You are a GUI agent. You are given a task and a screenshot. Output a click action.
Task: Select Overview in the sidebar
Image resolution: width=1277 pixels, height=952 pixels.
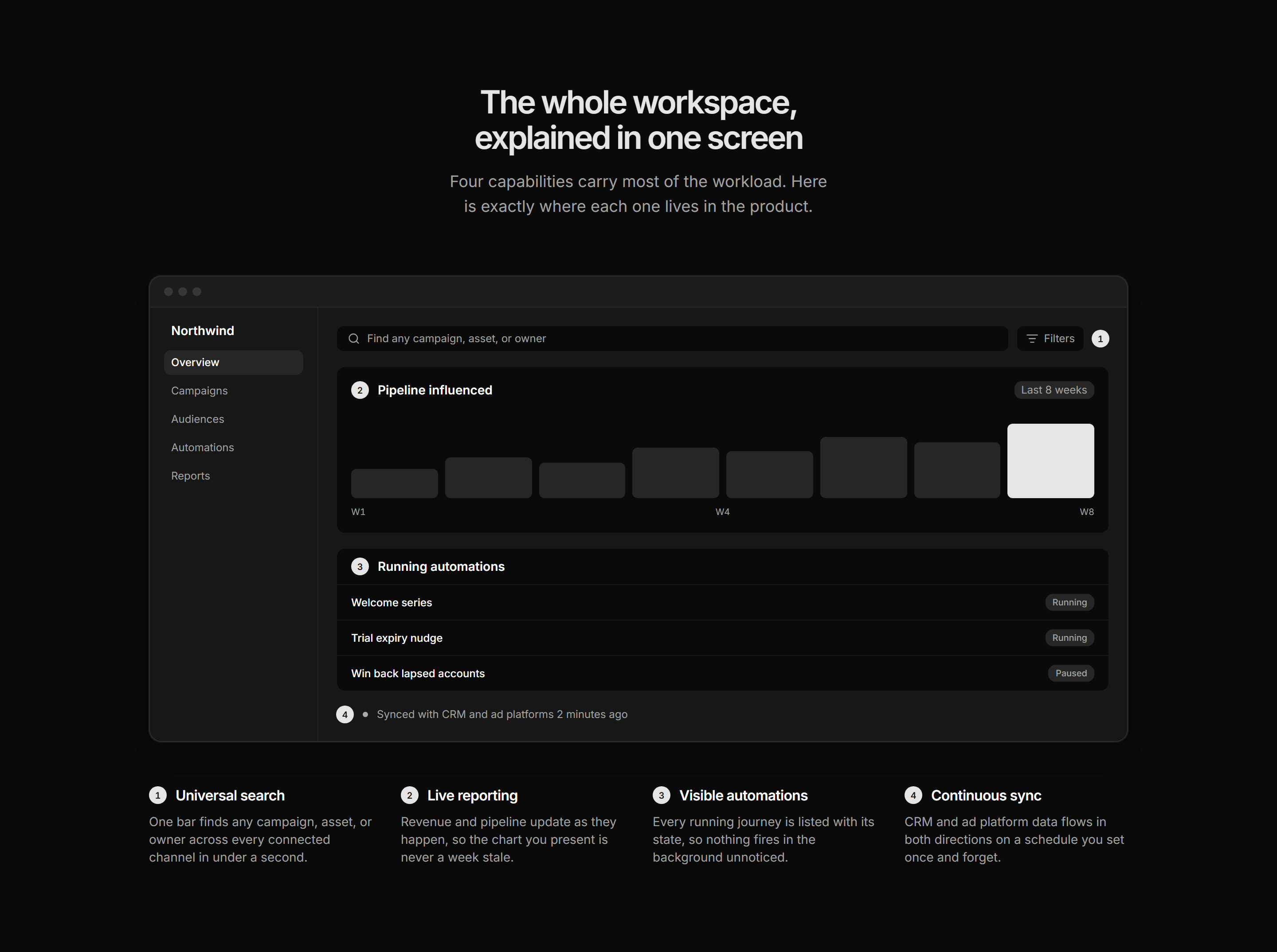coord(234,363)
